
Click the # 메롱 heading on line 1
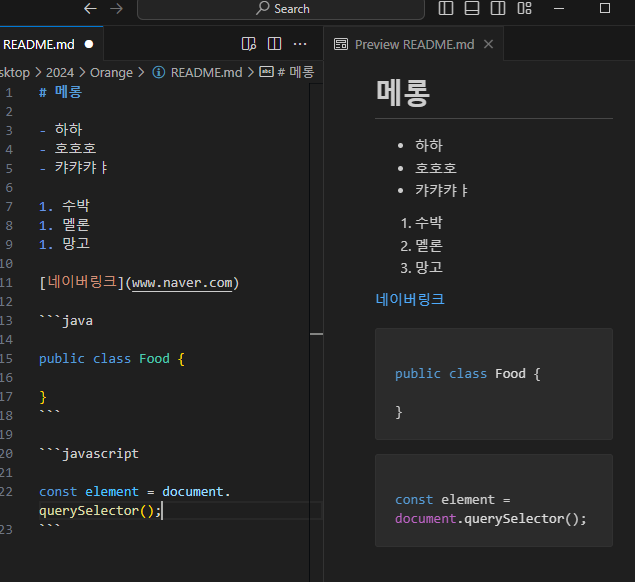(x=60, y=92)
